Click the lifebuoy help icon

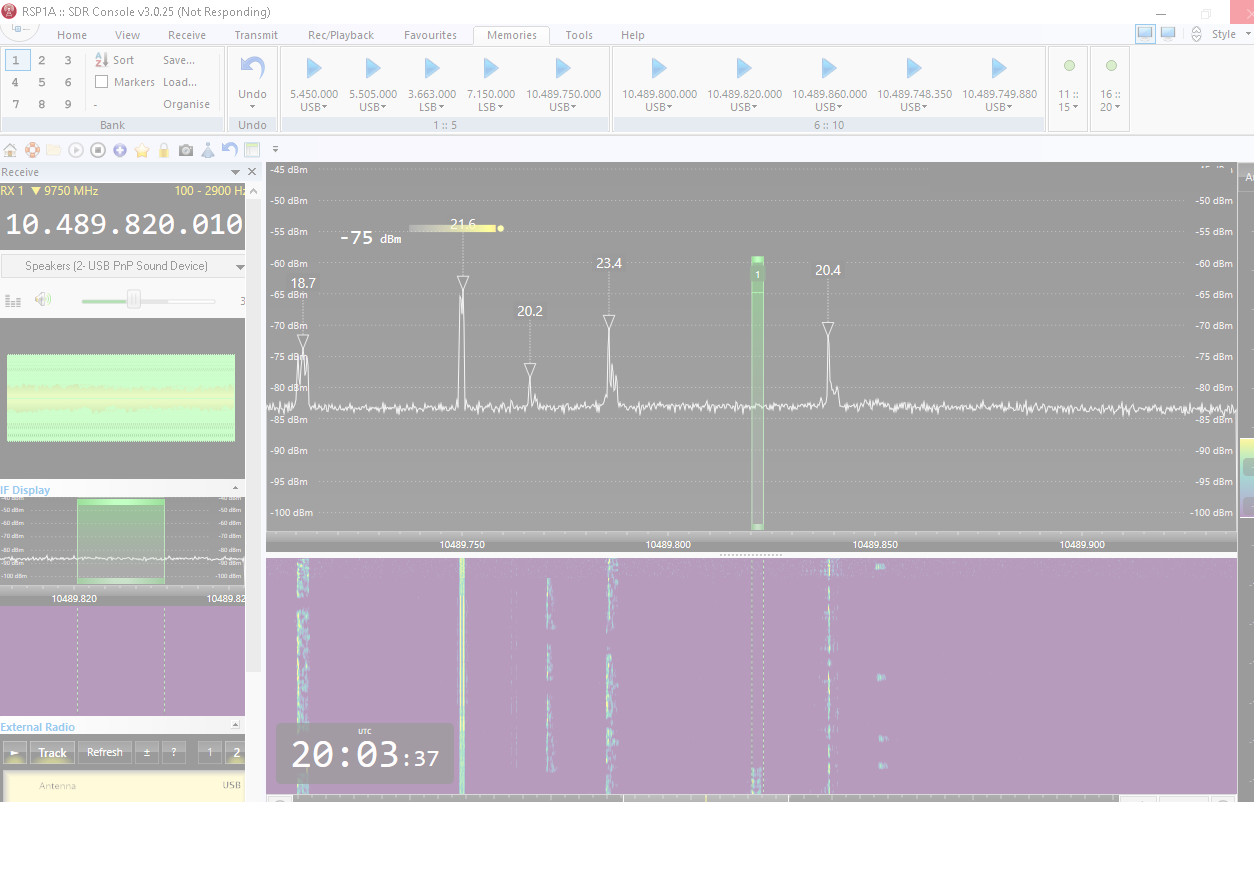click(x=32, y=150)
